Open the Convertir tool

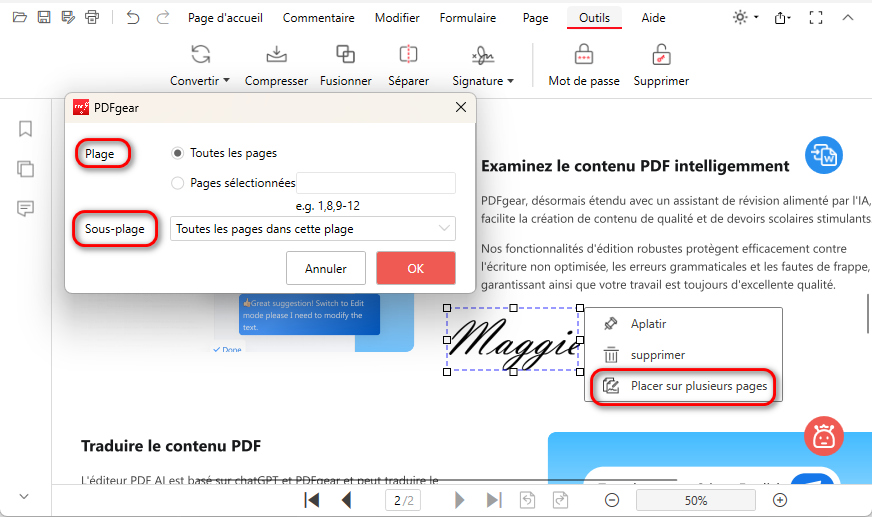tap(200, 65)
